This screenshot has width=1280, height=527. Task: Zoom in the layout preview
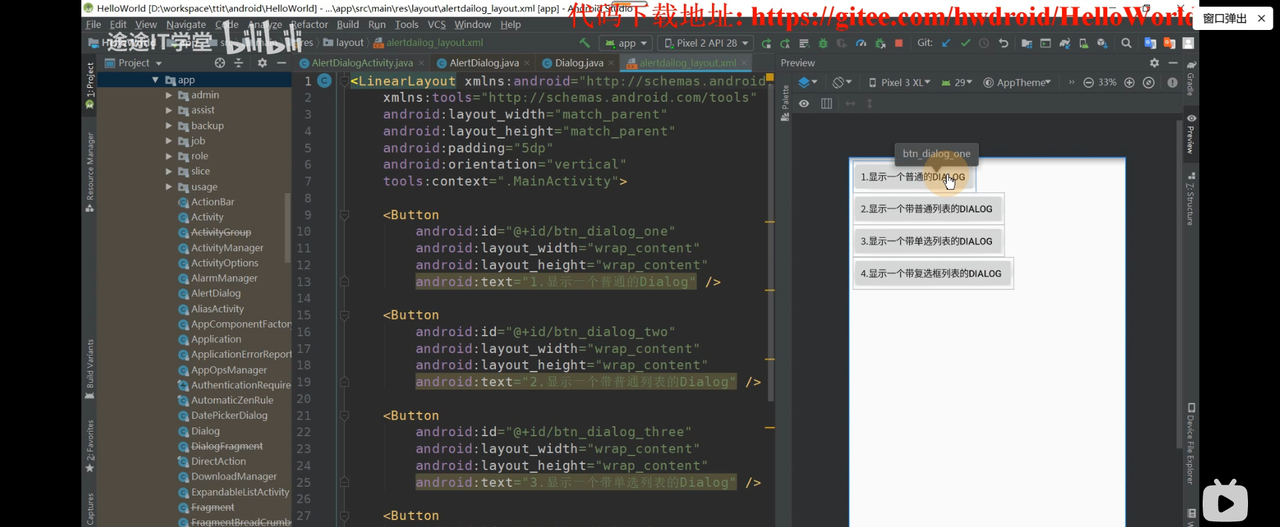pos(1129,83)
